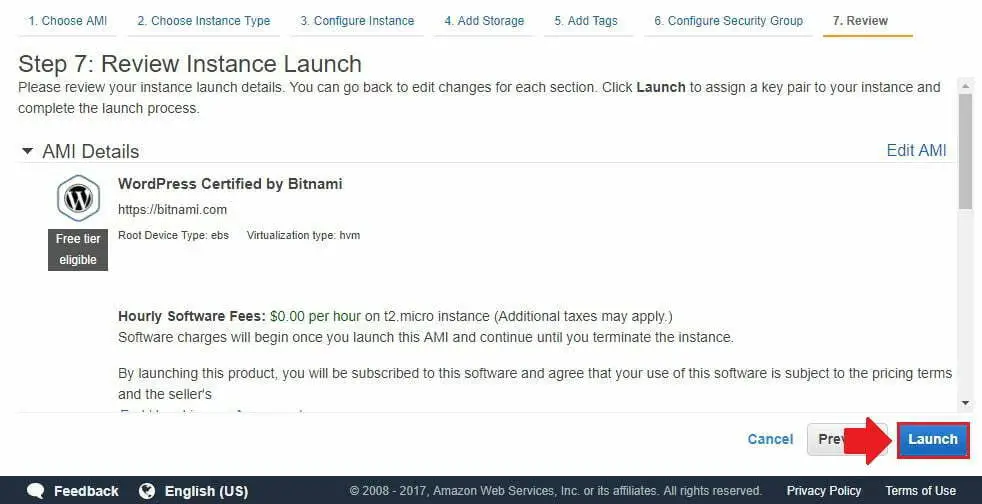Open the Privacy Policy link
Screen dimensions: 982x504
(824, 490)
